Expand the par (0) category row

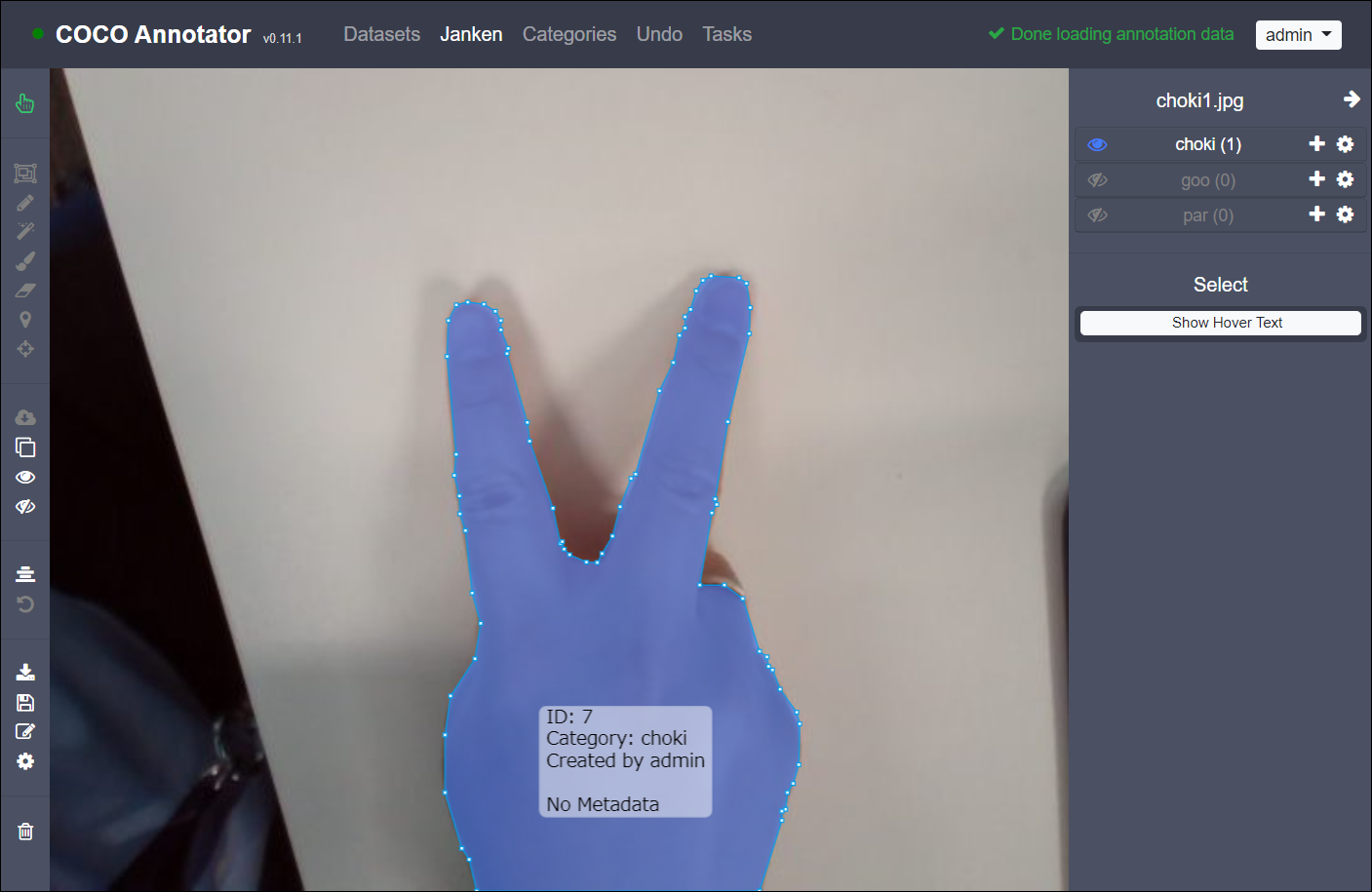[x=1207, y=215]
